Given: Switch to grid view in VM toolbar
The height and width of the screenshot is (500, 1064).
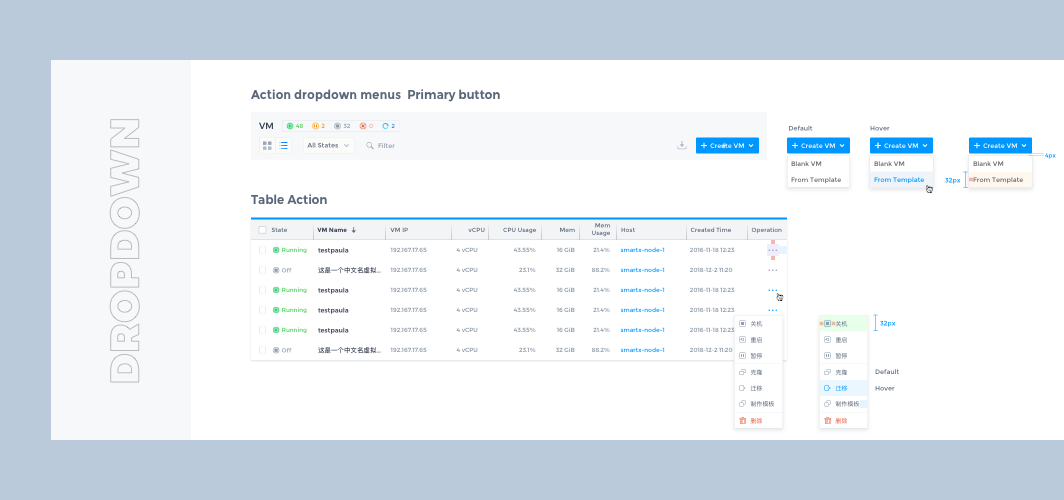Looking at the screenshot, I should tap(267, 145).
